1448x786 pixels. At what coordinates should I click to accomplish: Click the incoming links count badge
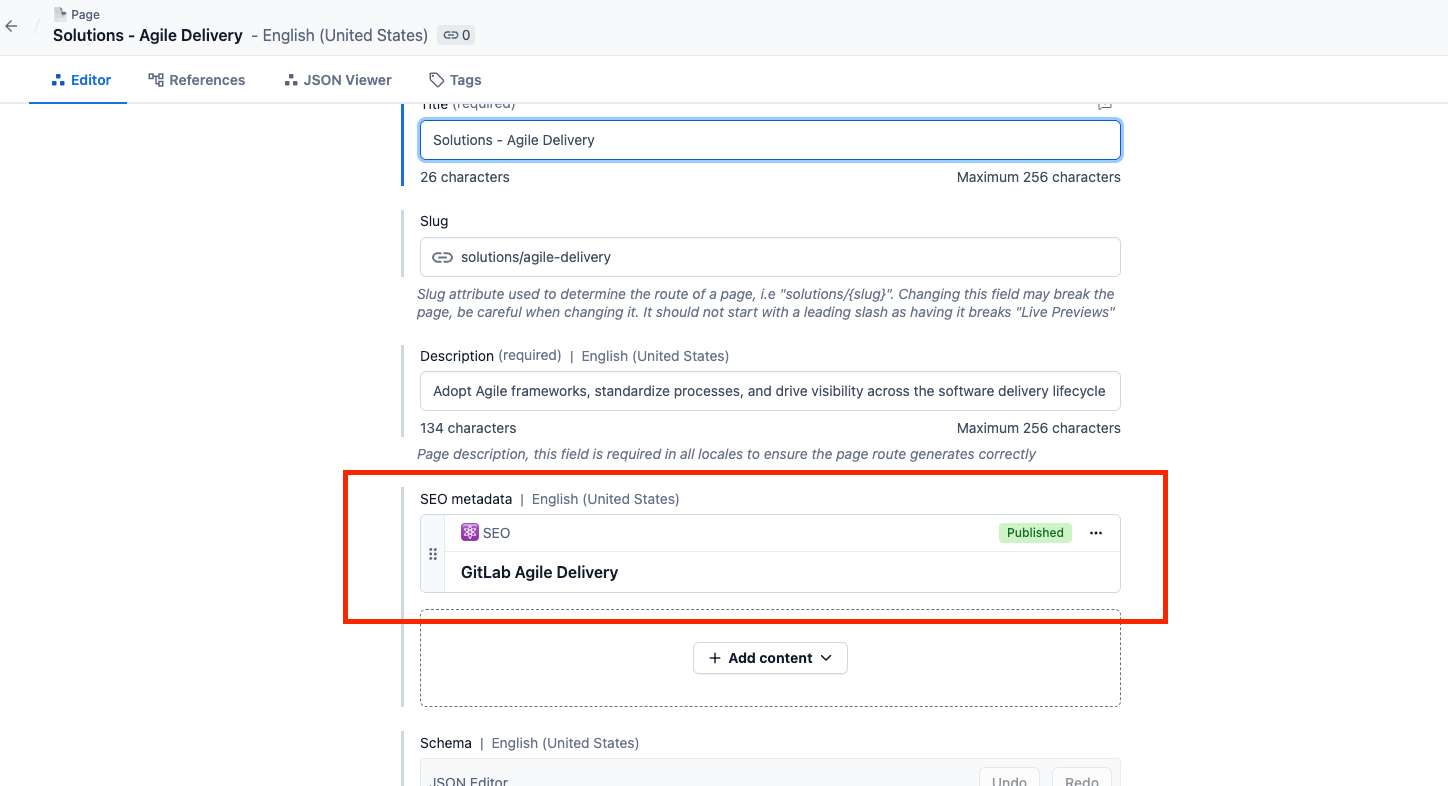click(x=457, y=35)
